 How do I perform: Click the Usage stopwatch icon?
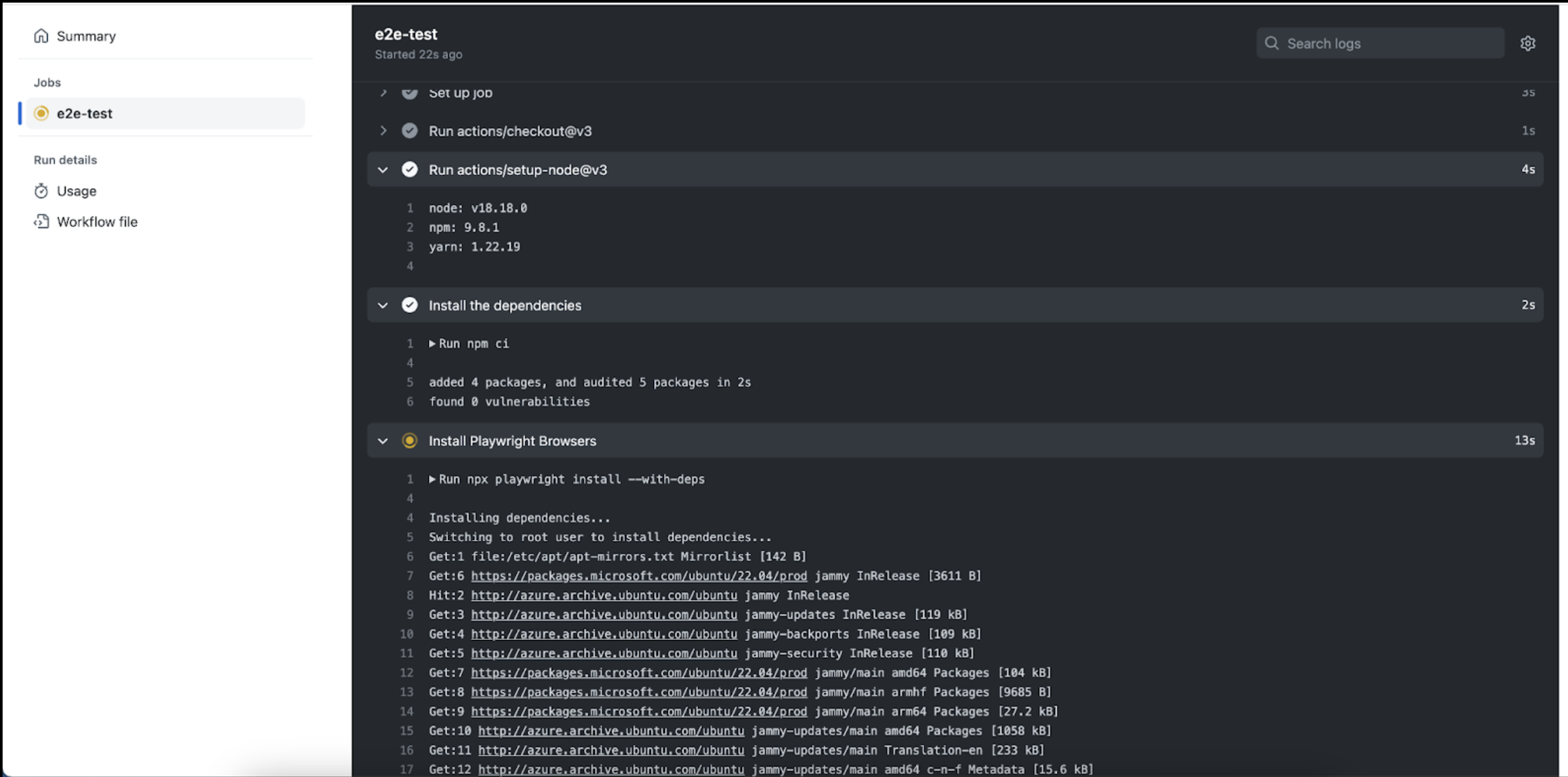pyautogui.click(x=41, y=191)
